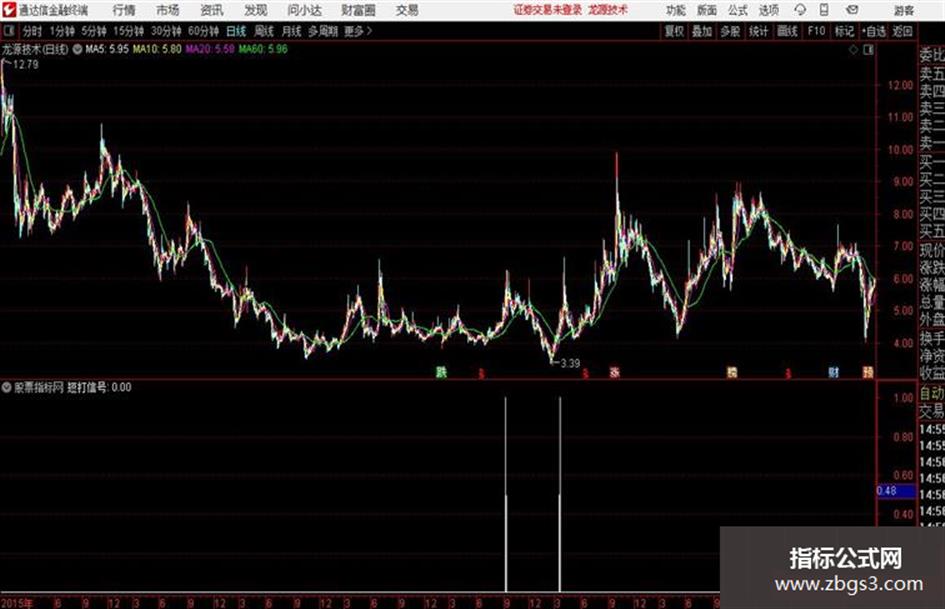Click the 龙源技术(日线) chart title

(x=36, y=49)
